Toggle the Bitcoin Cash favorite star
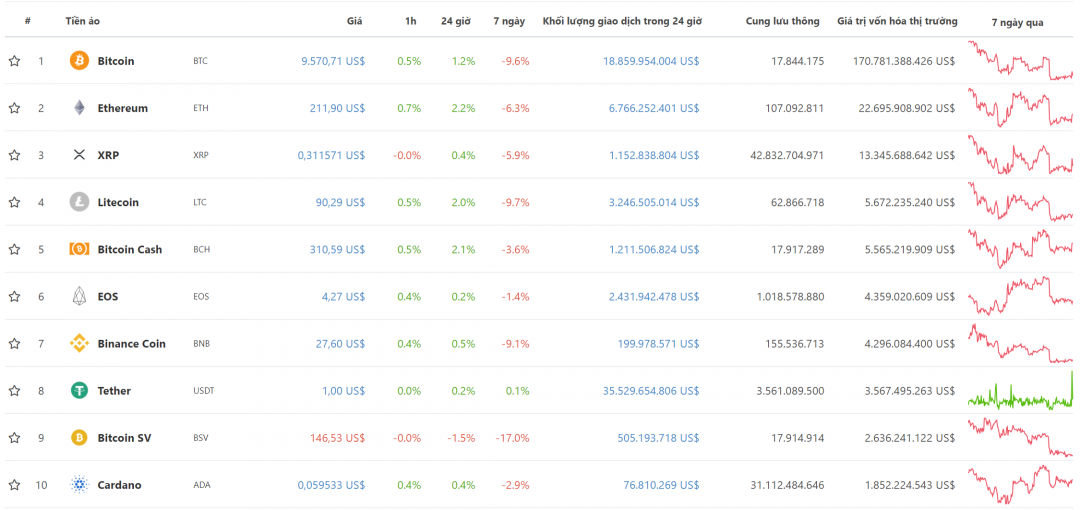 pos(14,249)
